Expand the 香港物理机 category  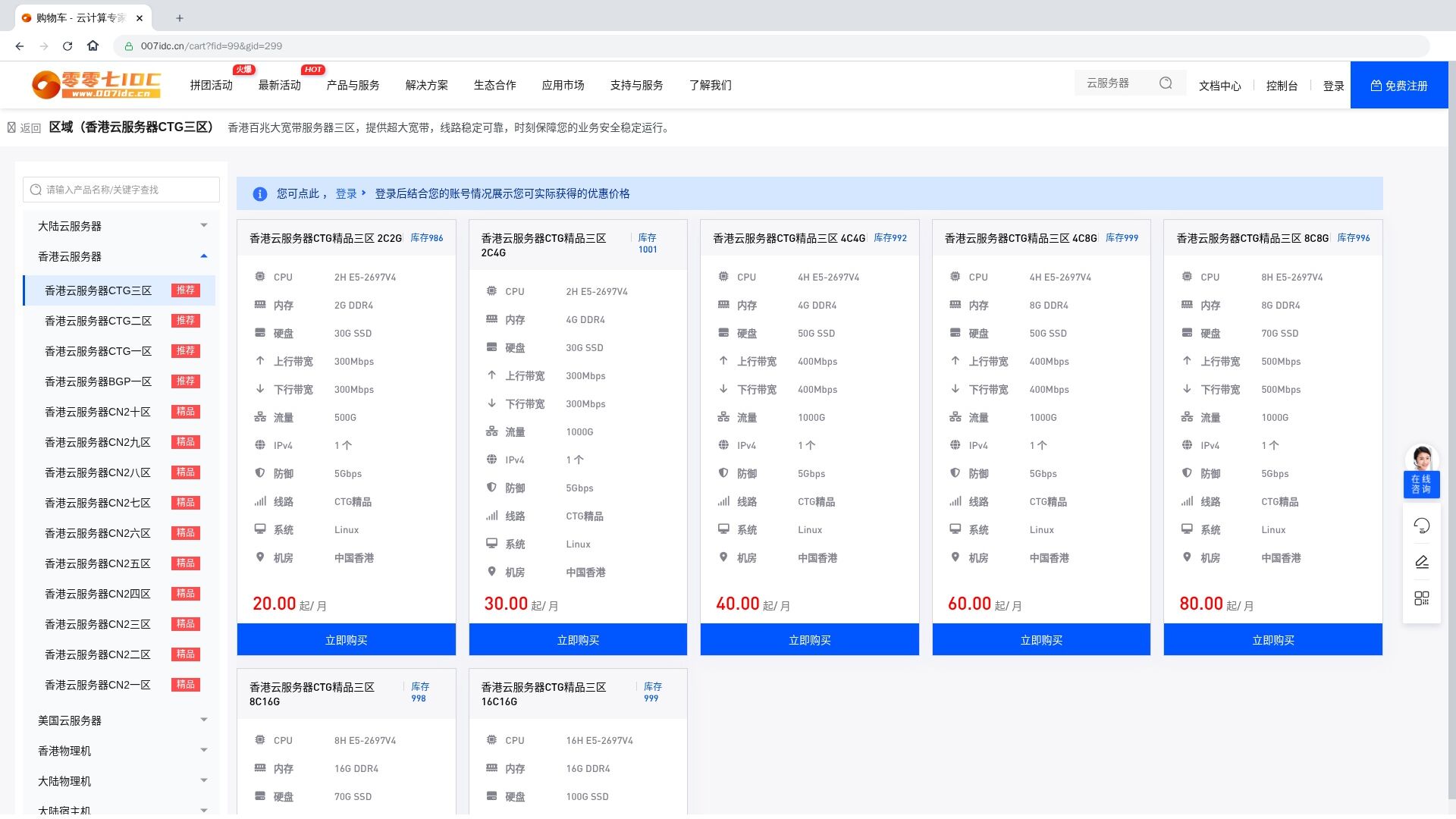click(121, 751)
